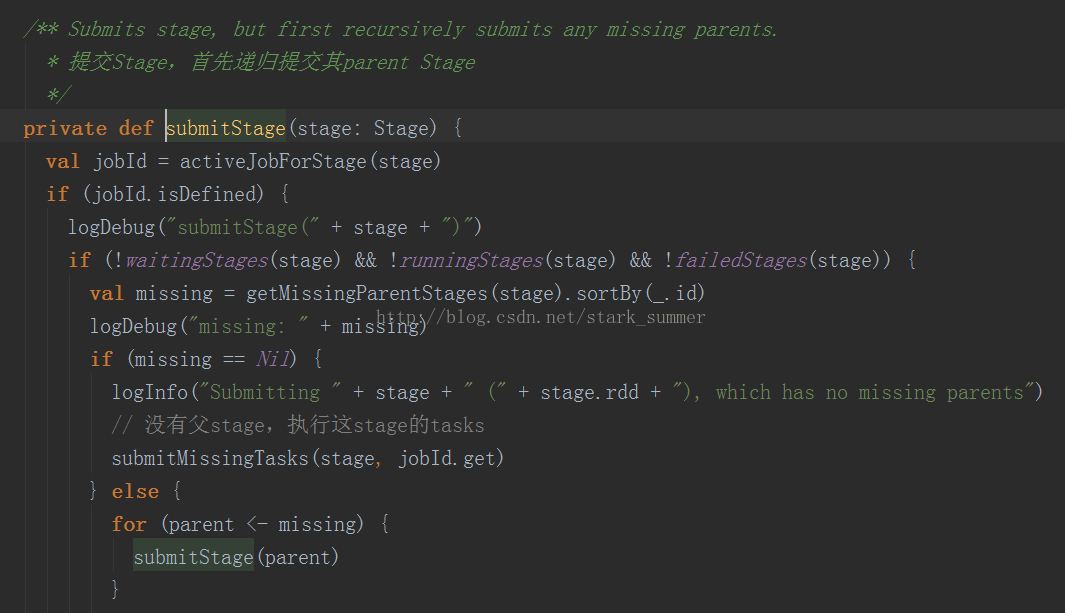Click the logInfo function call
The image size is (1065, 613).
click(x=149, y=392)
